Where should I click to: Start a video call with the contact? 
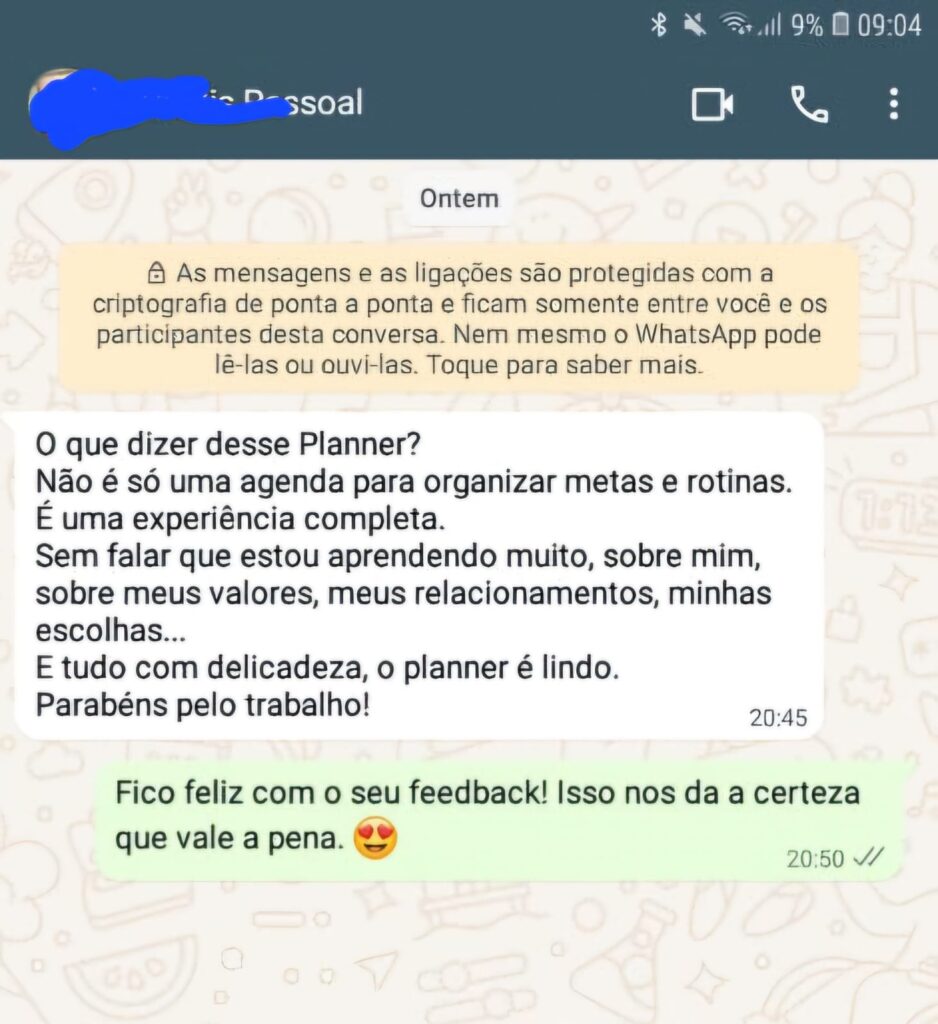point(712,104)
